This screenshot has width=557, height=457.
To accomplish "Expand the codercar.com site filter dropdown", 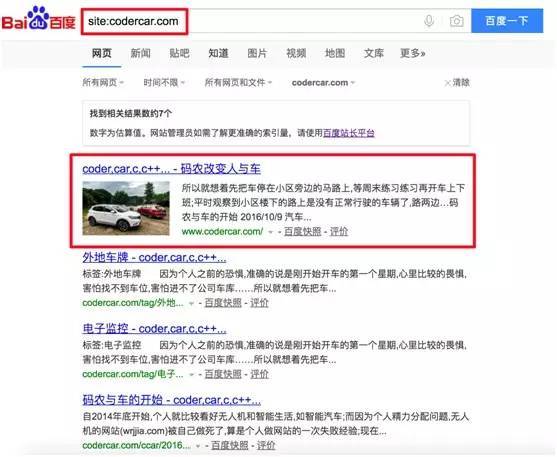I will (323, 83).
